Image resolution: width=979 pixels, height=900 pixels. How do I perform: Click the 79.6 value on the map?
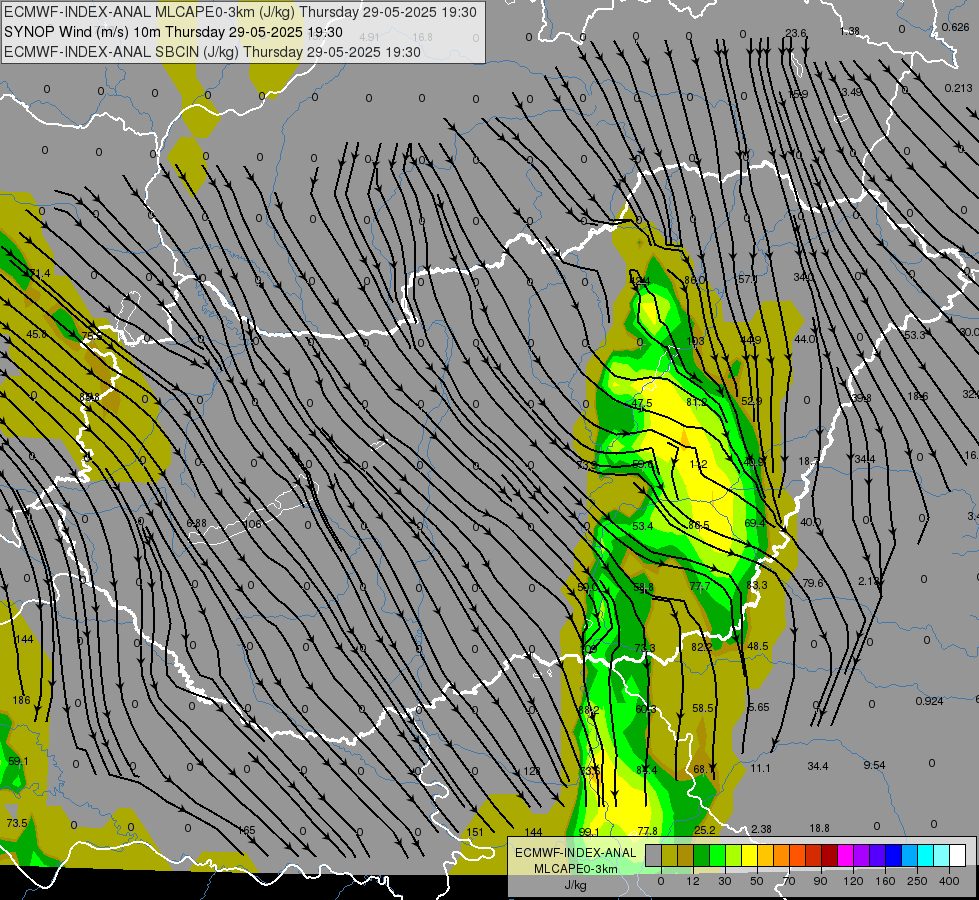(812, 583)
